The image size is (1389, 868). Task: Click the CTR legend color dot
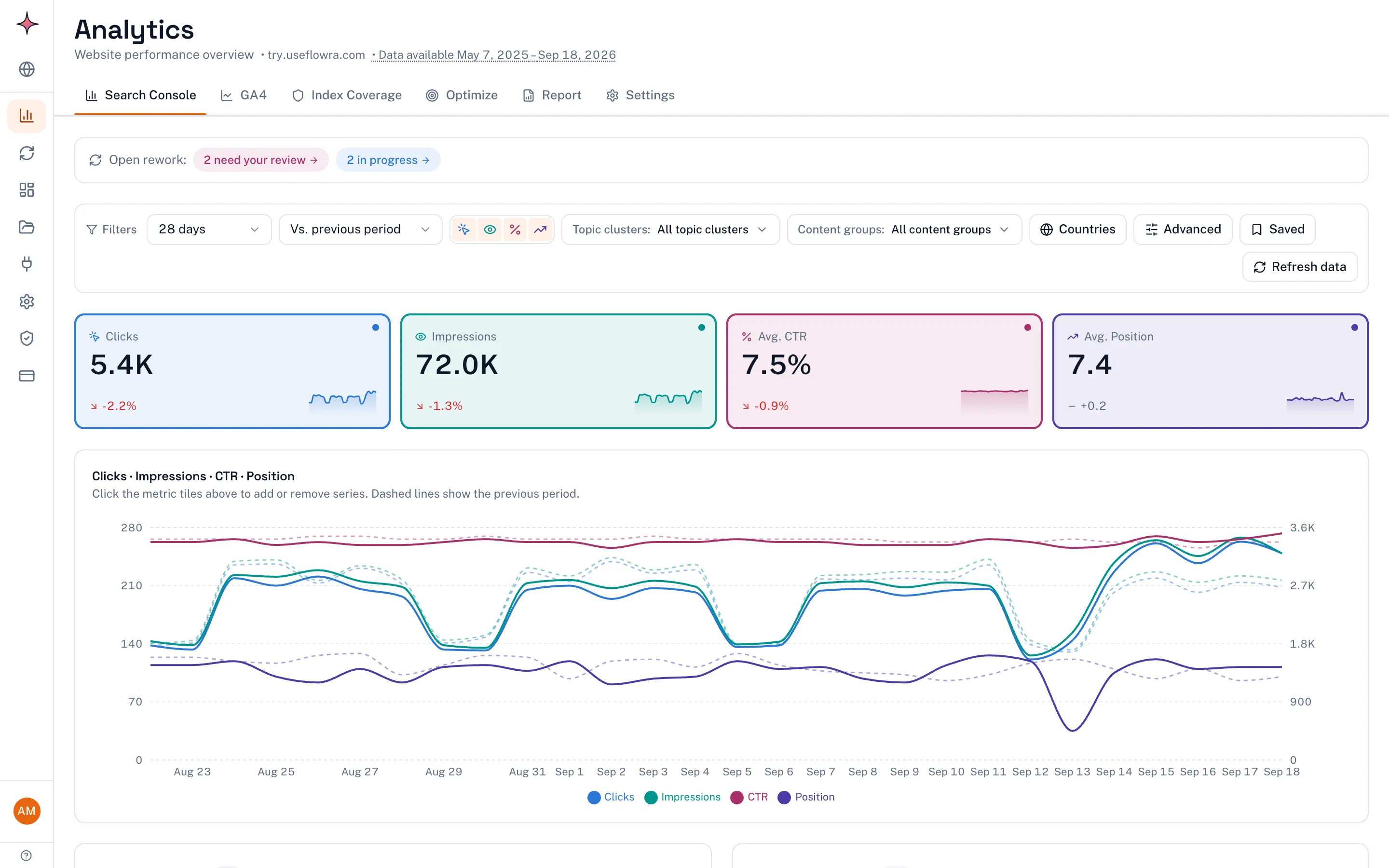(x=737, y=797)
